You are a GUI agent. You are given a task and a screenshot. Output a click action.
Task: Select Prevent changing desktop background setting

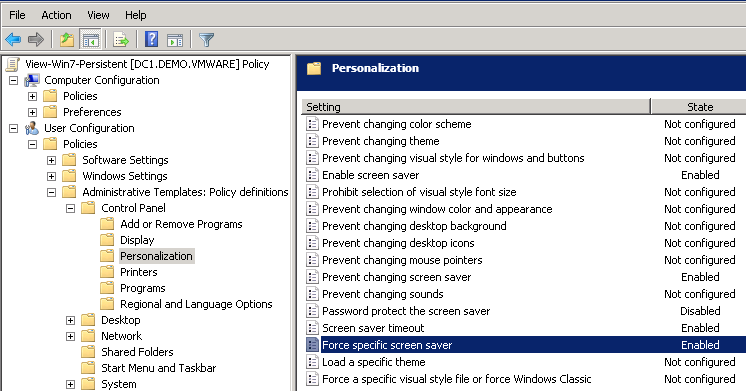[x=414, y=226]
